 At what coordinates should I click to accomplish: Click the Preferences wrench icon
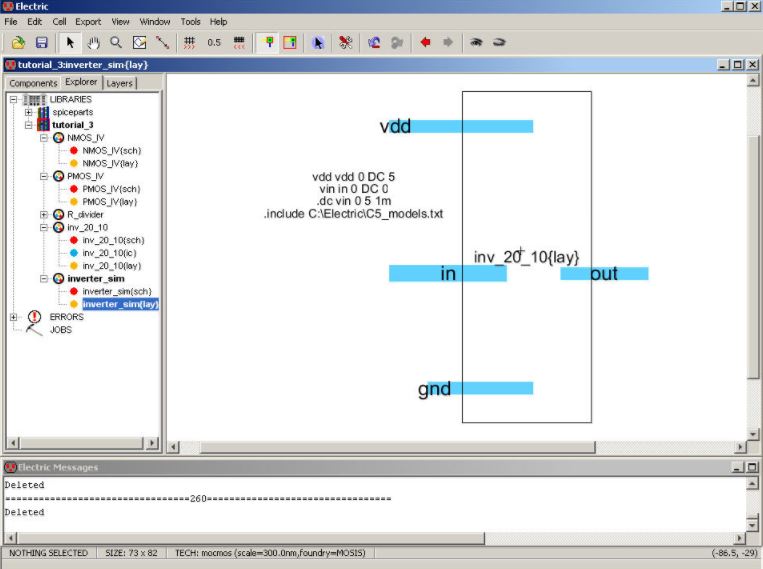(345, 42)
